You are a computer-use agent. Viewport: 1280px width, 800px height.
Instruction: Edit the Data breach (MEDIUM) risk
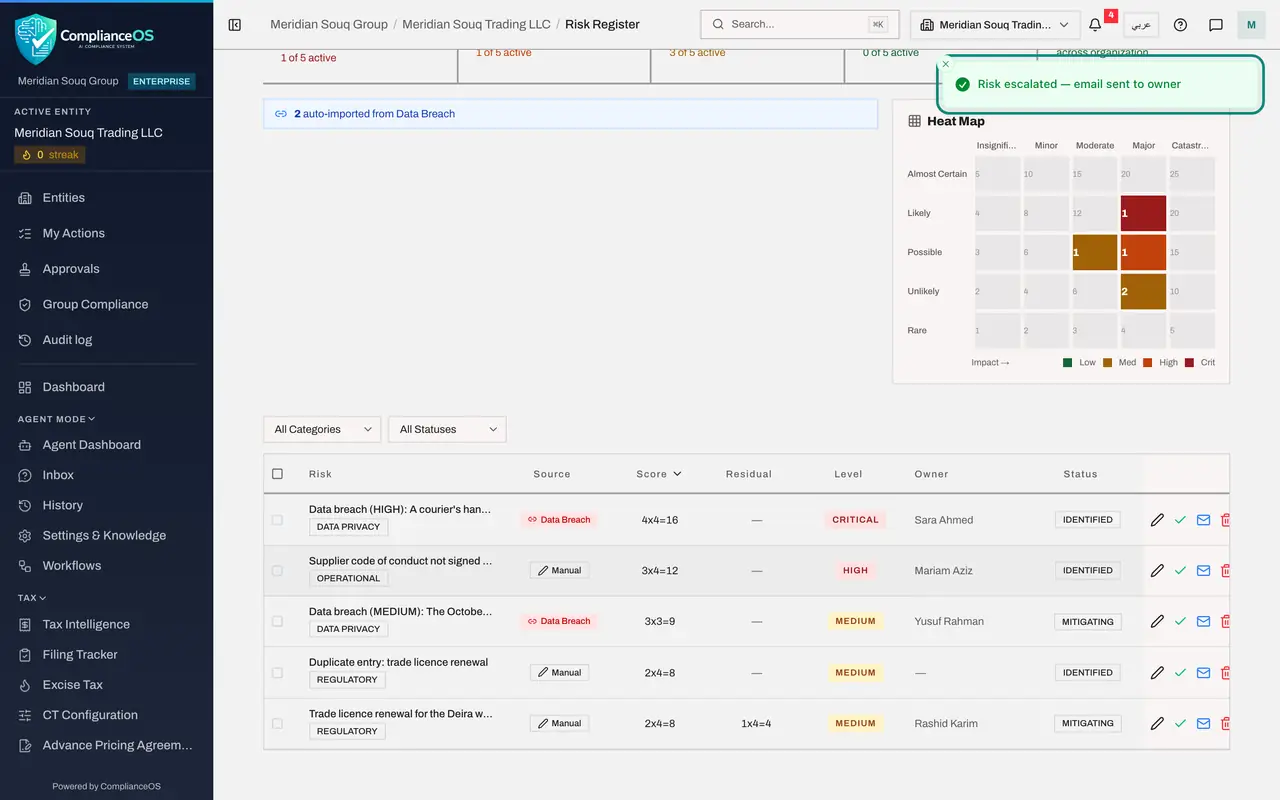point(1157,621)
